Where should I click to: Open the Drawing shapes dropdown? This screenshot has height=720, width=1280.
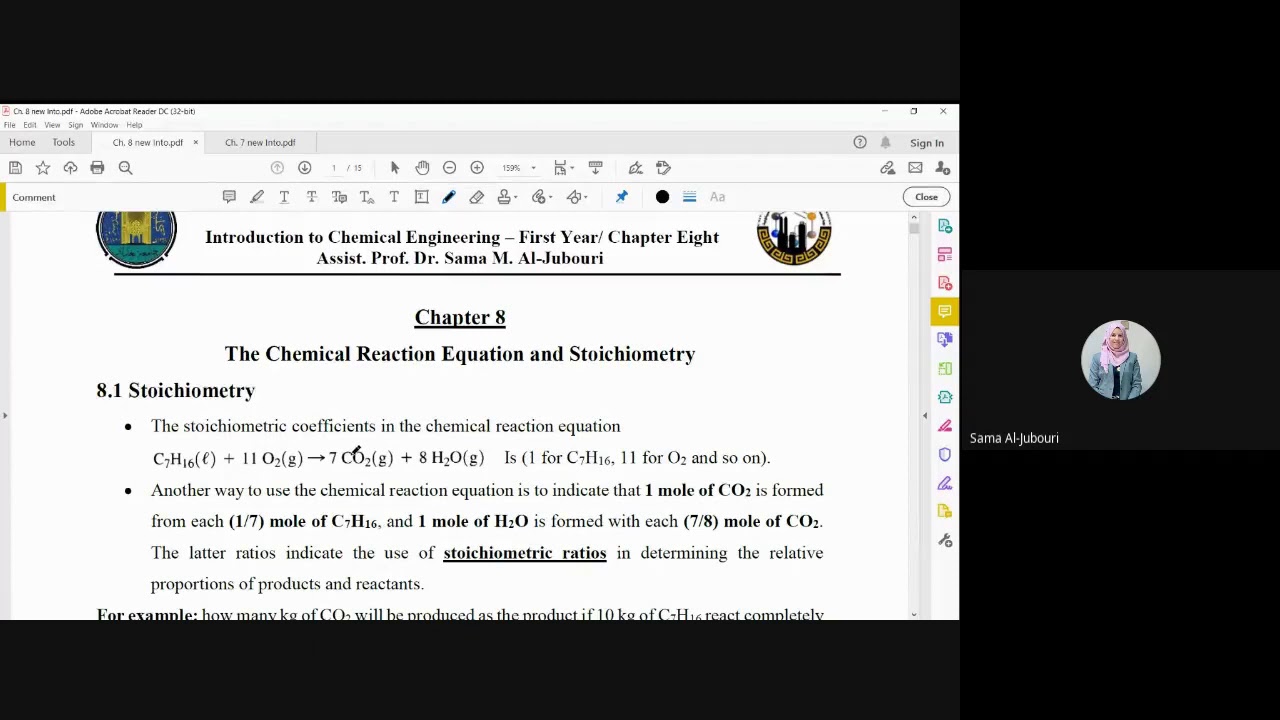[576, 197]
